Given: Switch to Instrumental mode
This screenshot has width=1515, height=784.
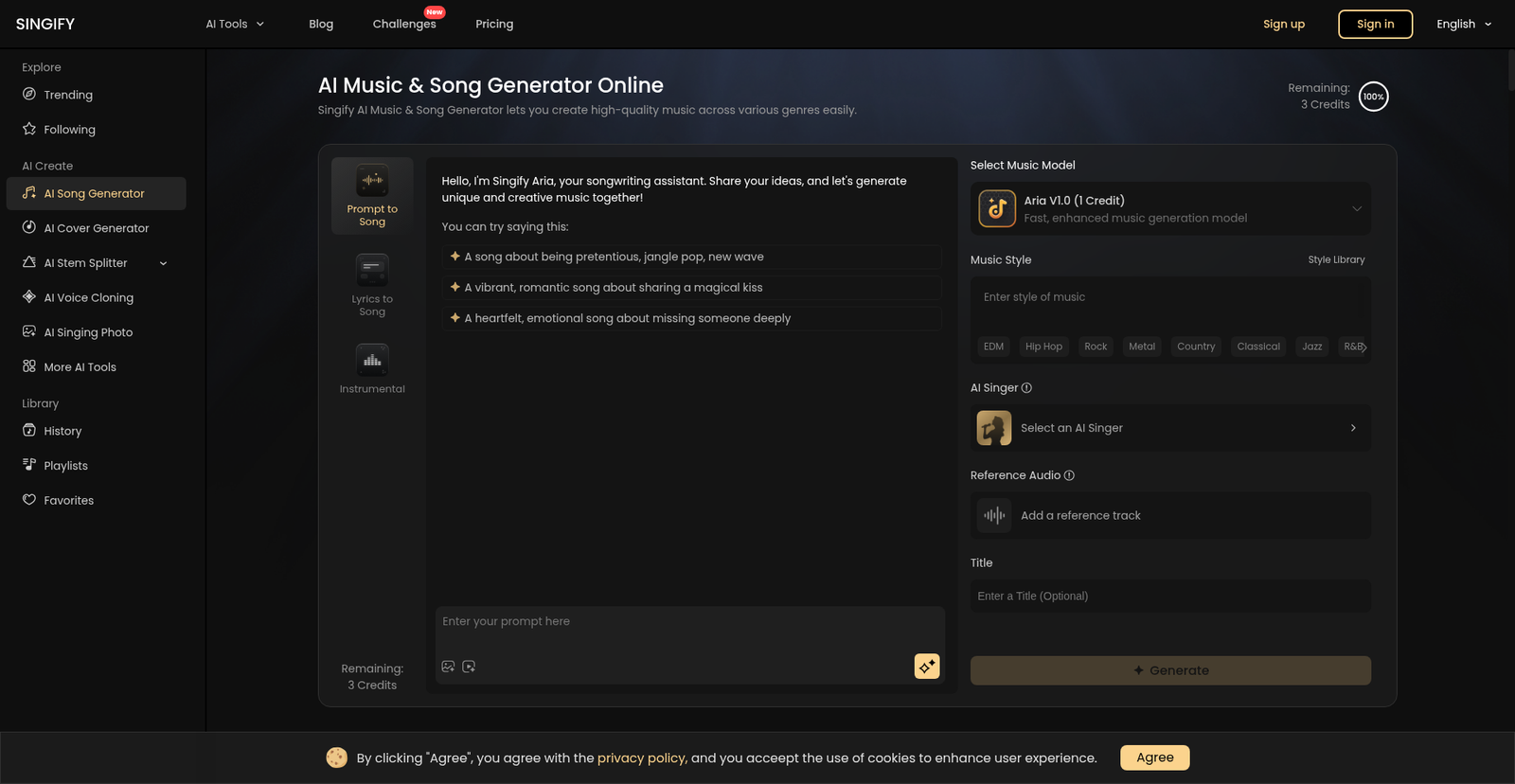Looking at the screenshot, I should click(372, 369).
